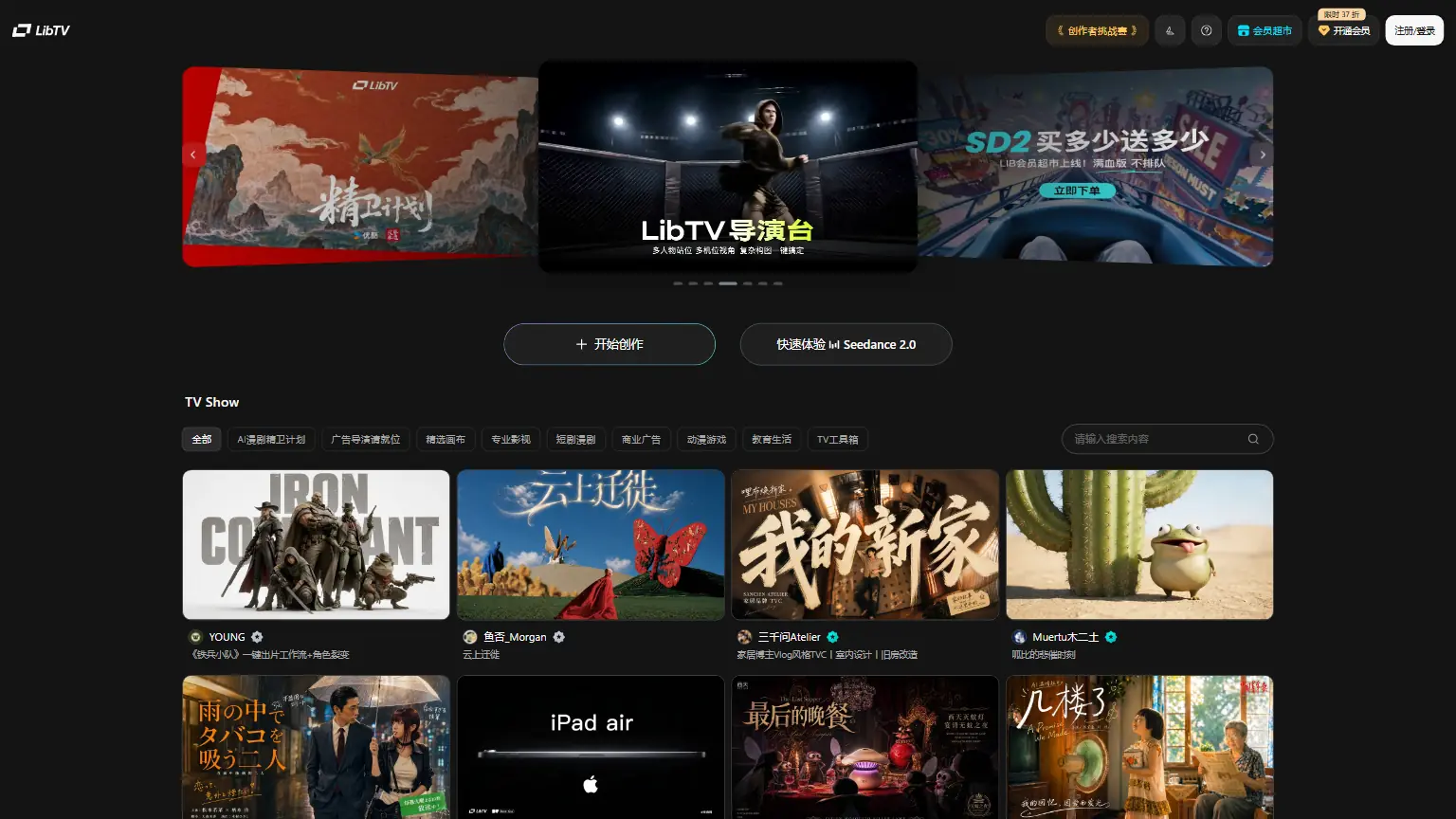Viewport: 1456px width, 819px height.
Task: Focus the 请输入搜索内容 search field
Action: [x=1167, y=439]
